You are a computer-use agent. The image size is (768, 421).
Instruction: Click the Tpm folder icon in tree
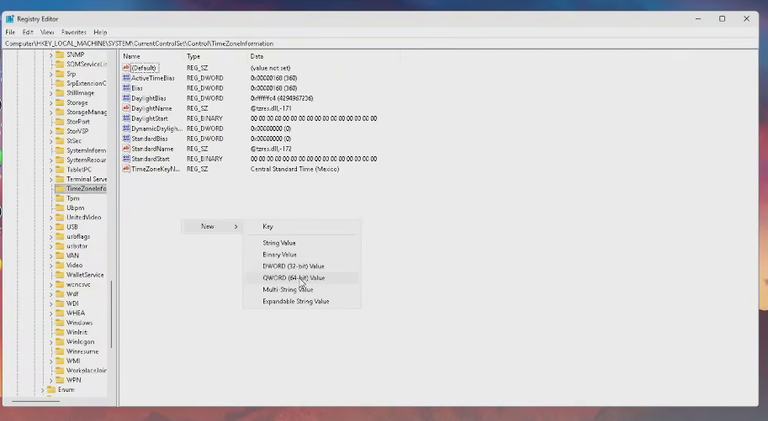60,198
